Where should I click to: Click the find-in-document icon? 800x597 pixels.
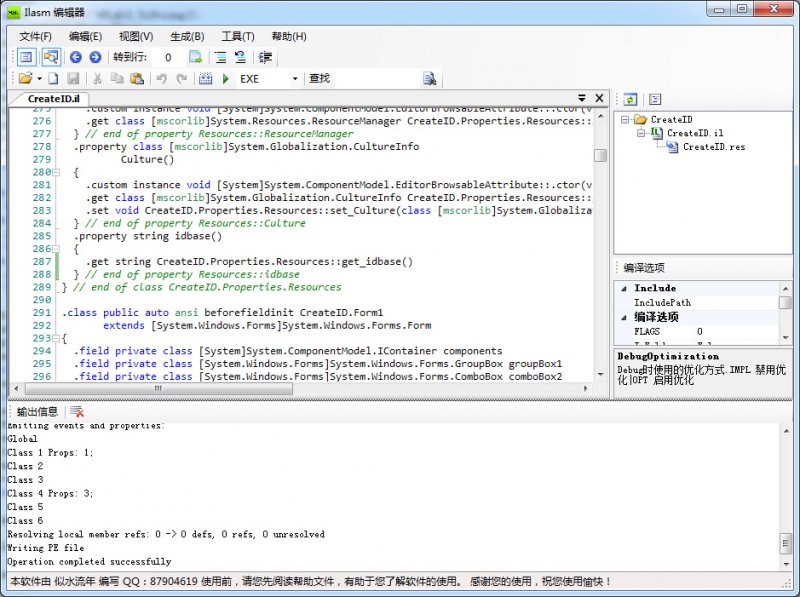(430, 79)
